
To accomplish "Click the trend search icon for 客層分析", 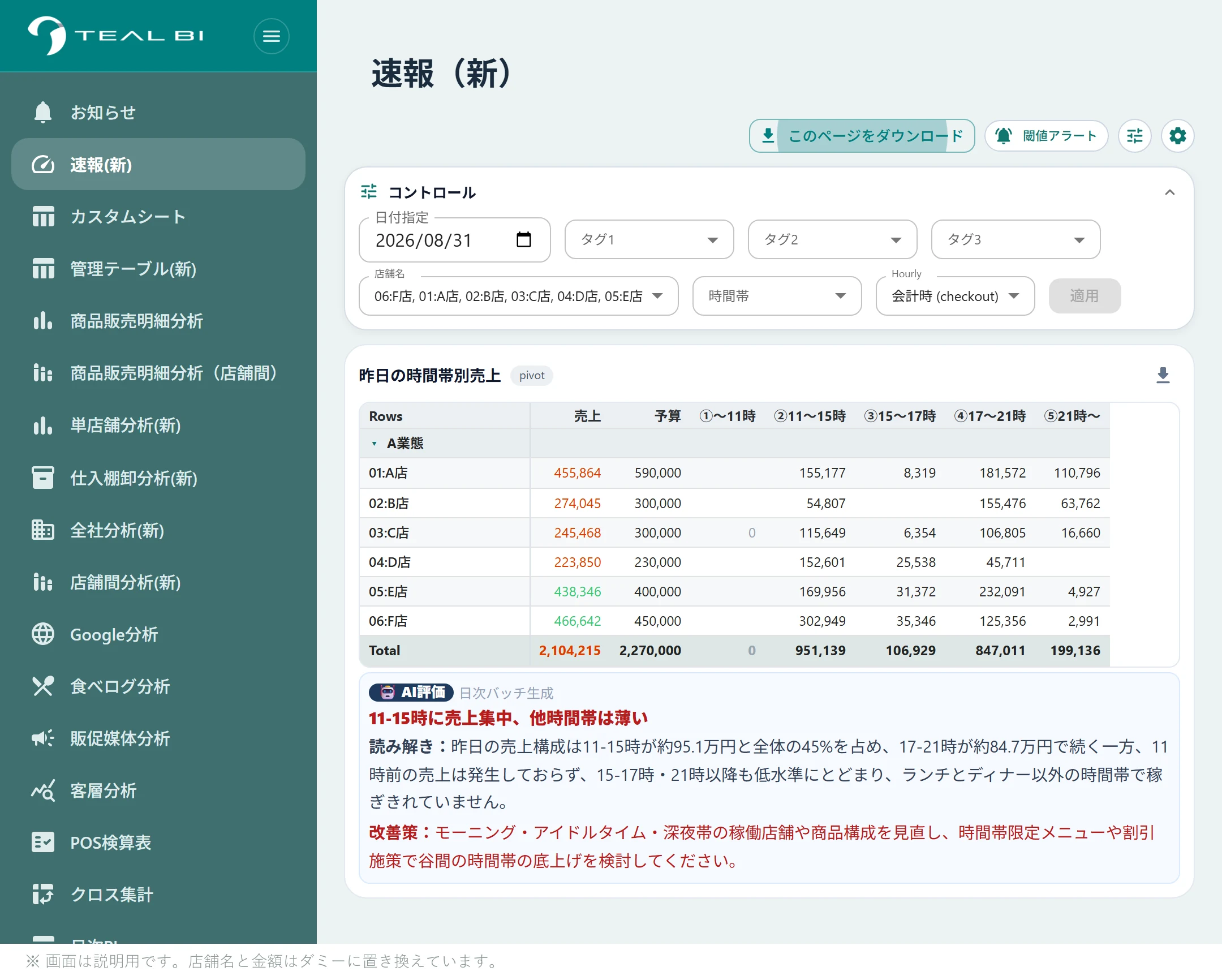I will 42,790.
